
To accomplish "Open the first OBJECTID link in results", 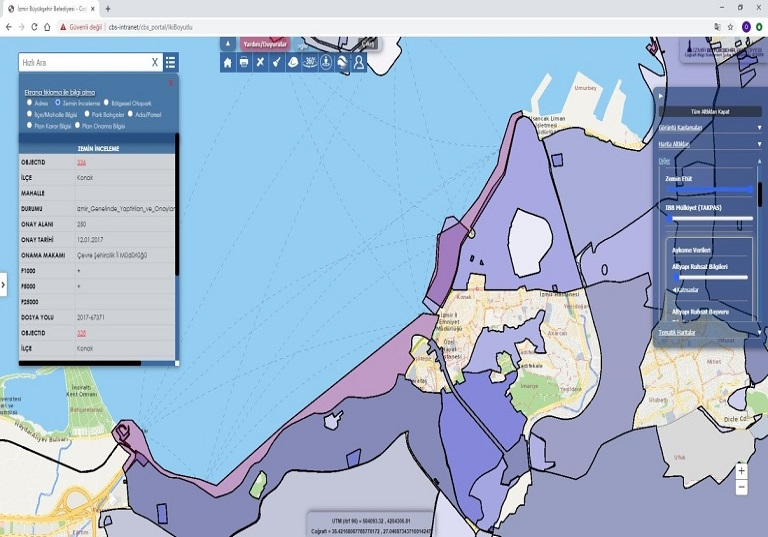I will click(81, 162).
